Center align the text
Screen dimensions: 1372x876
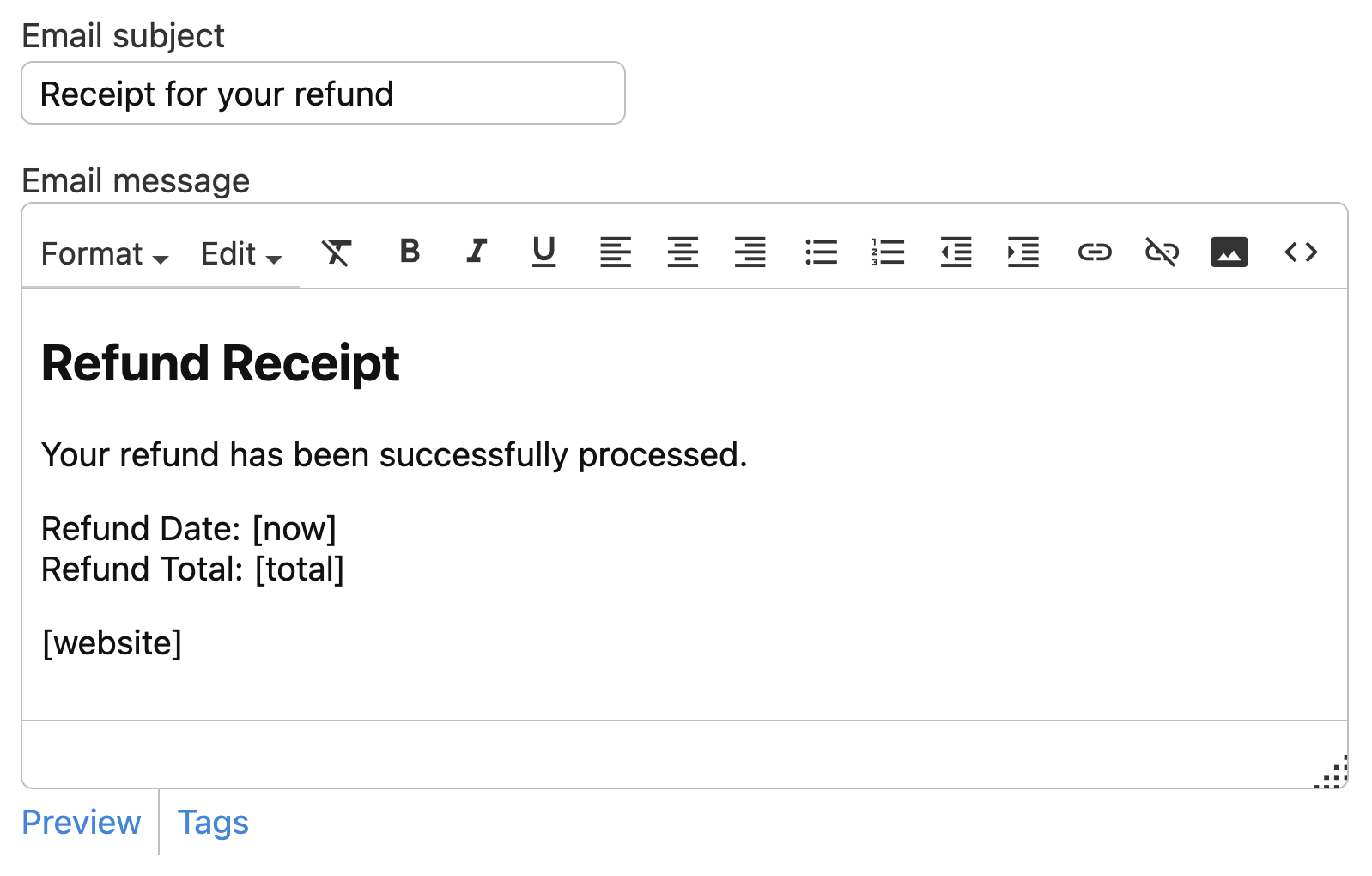[683, 252]
